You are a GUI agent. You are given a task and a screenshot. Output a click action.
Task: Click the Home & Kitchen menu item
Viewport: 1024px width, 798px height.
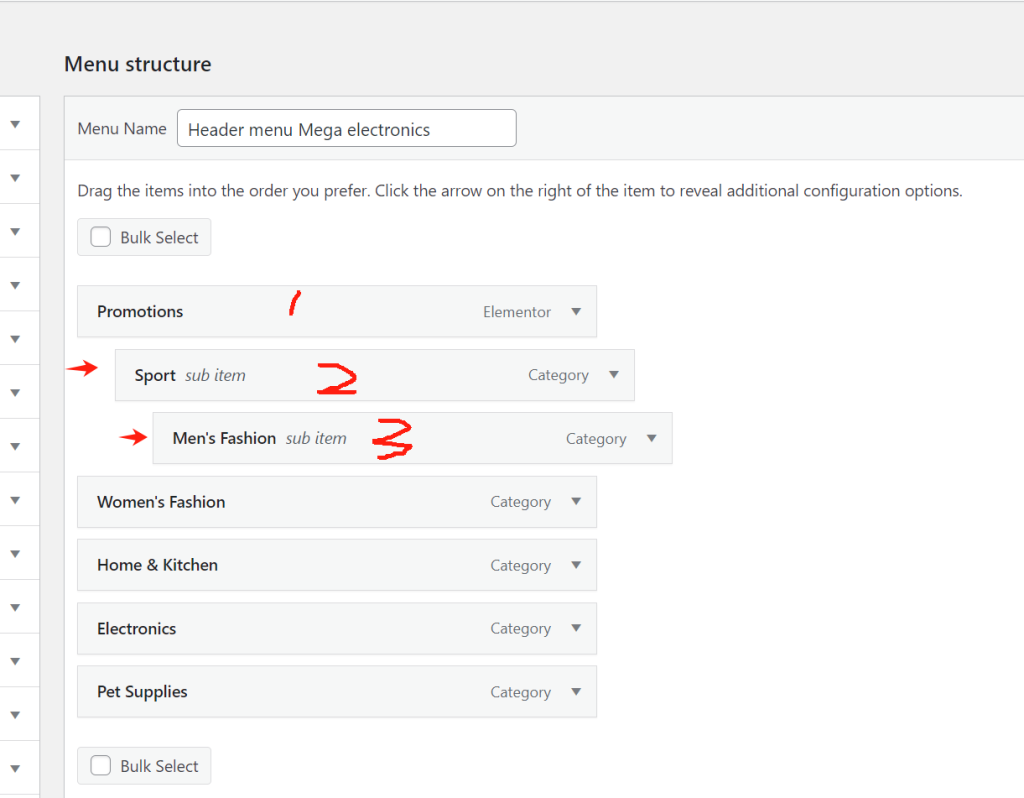(x=157, y=565)
